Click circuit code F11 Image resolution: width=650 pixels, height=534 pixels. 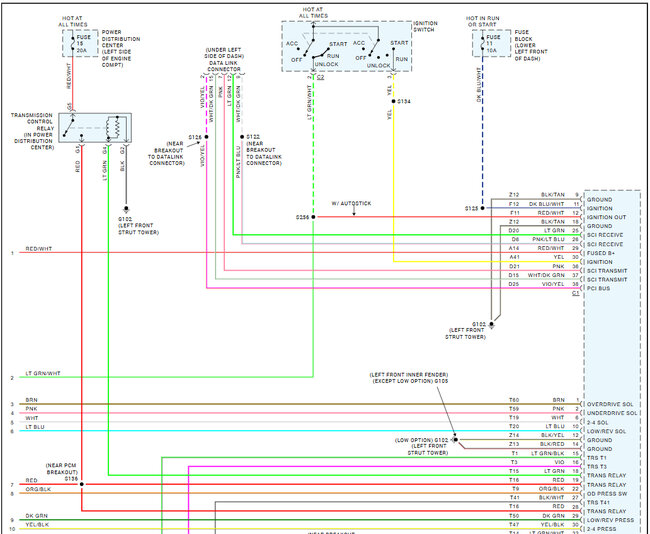[514, 213]
